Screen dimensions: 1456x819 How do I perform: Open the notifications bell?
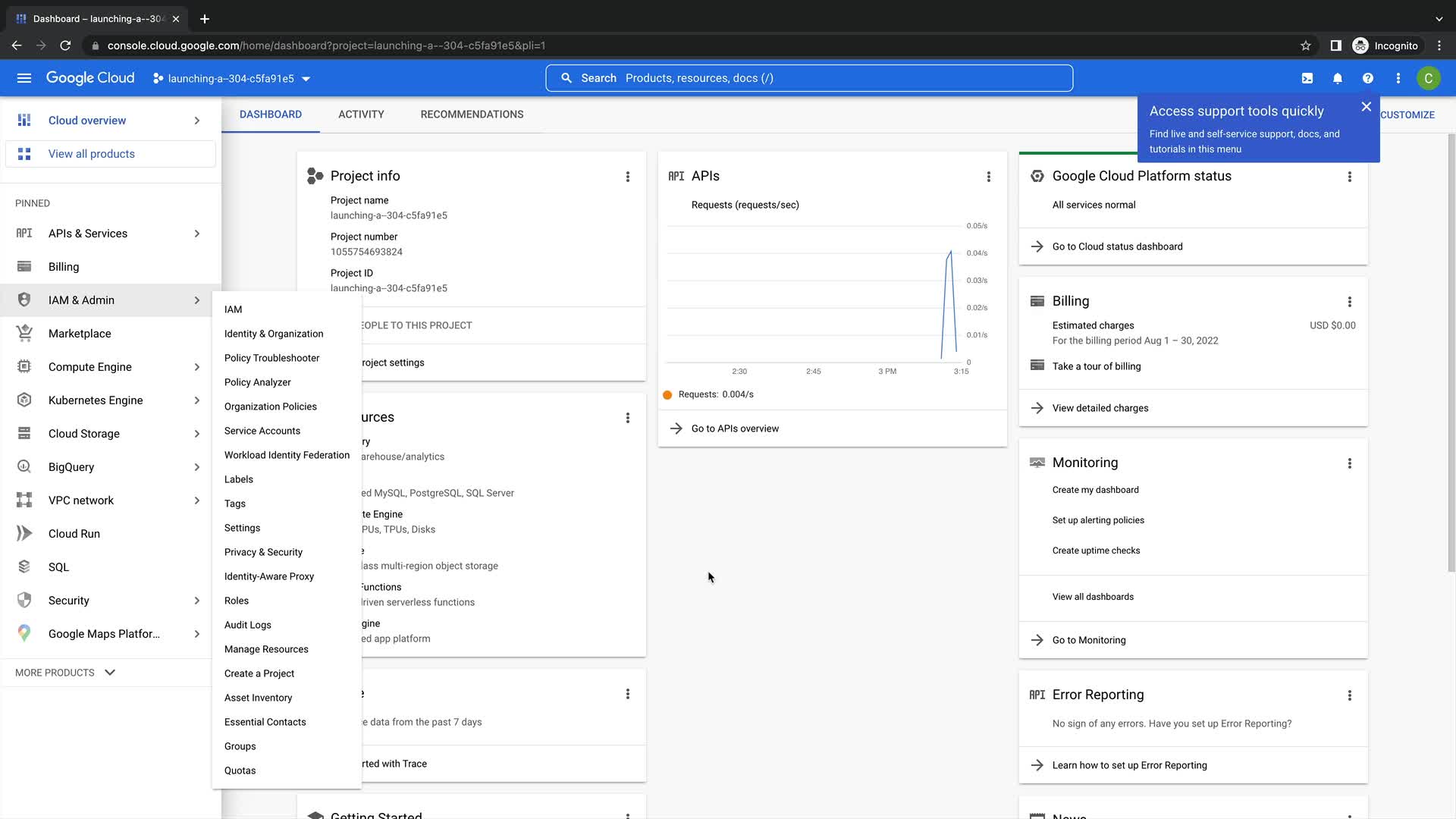[x=1338, y=78]
